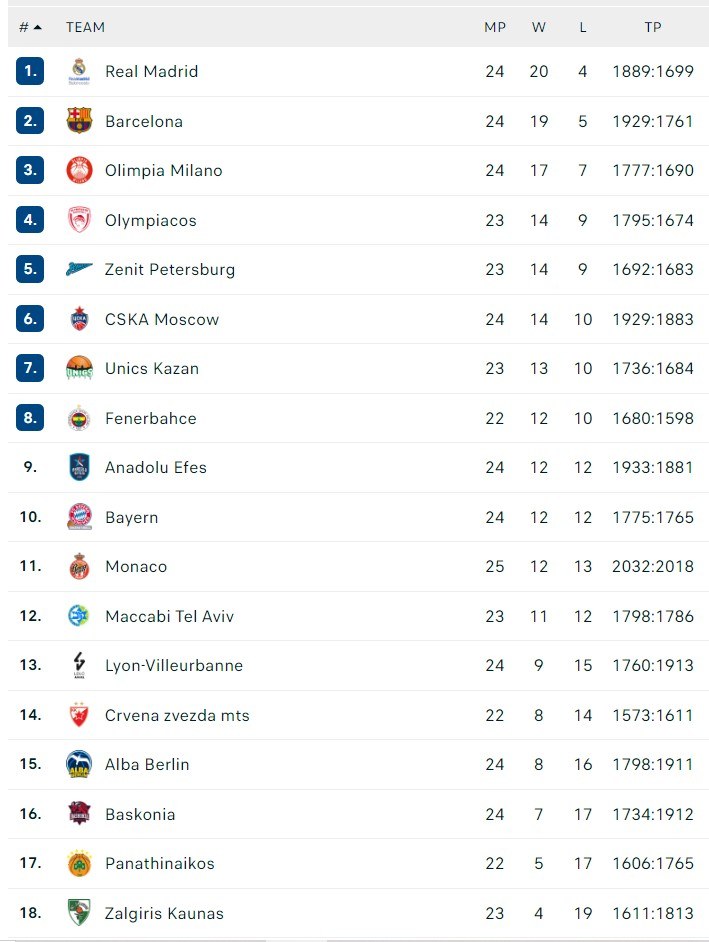Viewport: 709px width, 942px height.
Task: Click the Barcelona team logo
Action: [79, 121]
